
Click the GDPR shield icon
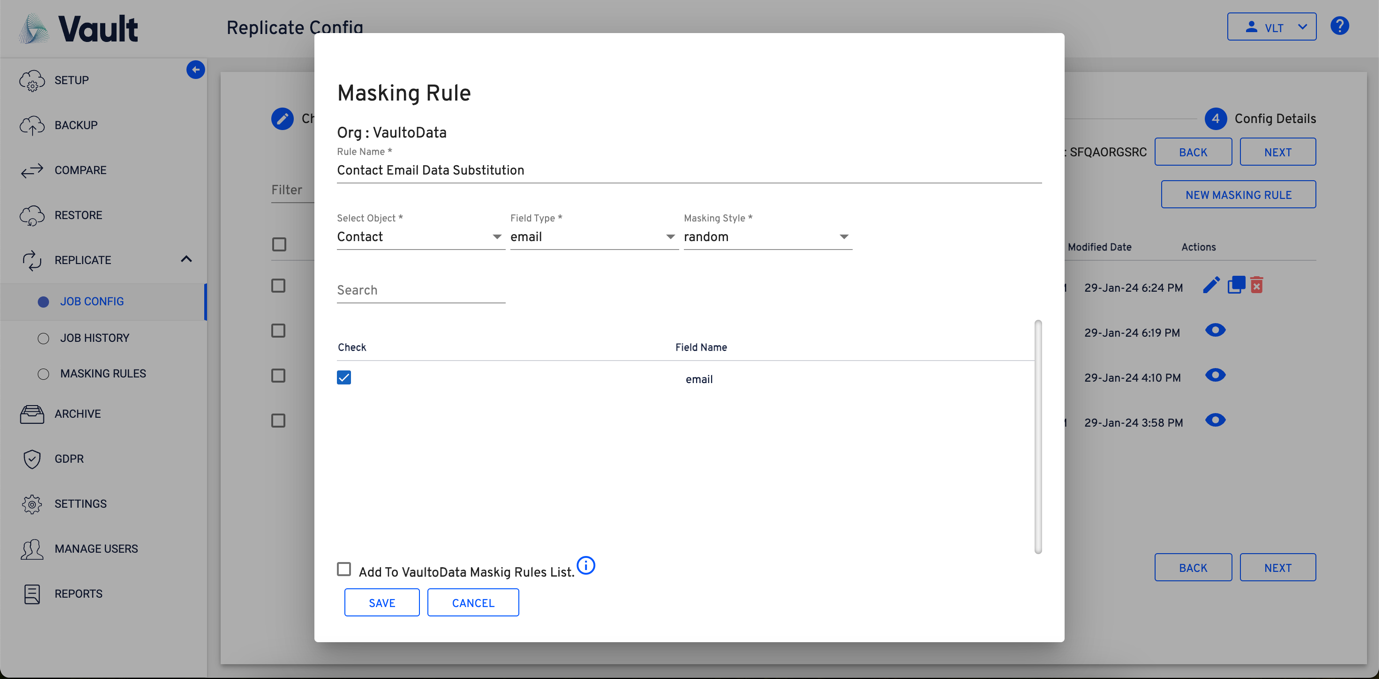(32, 459)
